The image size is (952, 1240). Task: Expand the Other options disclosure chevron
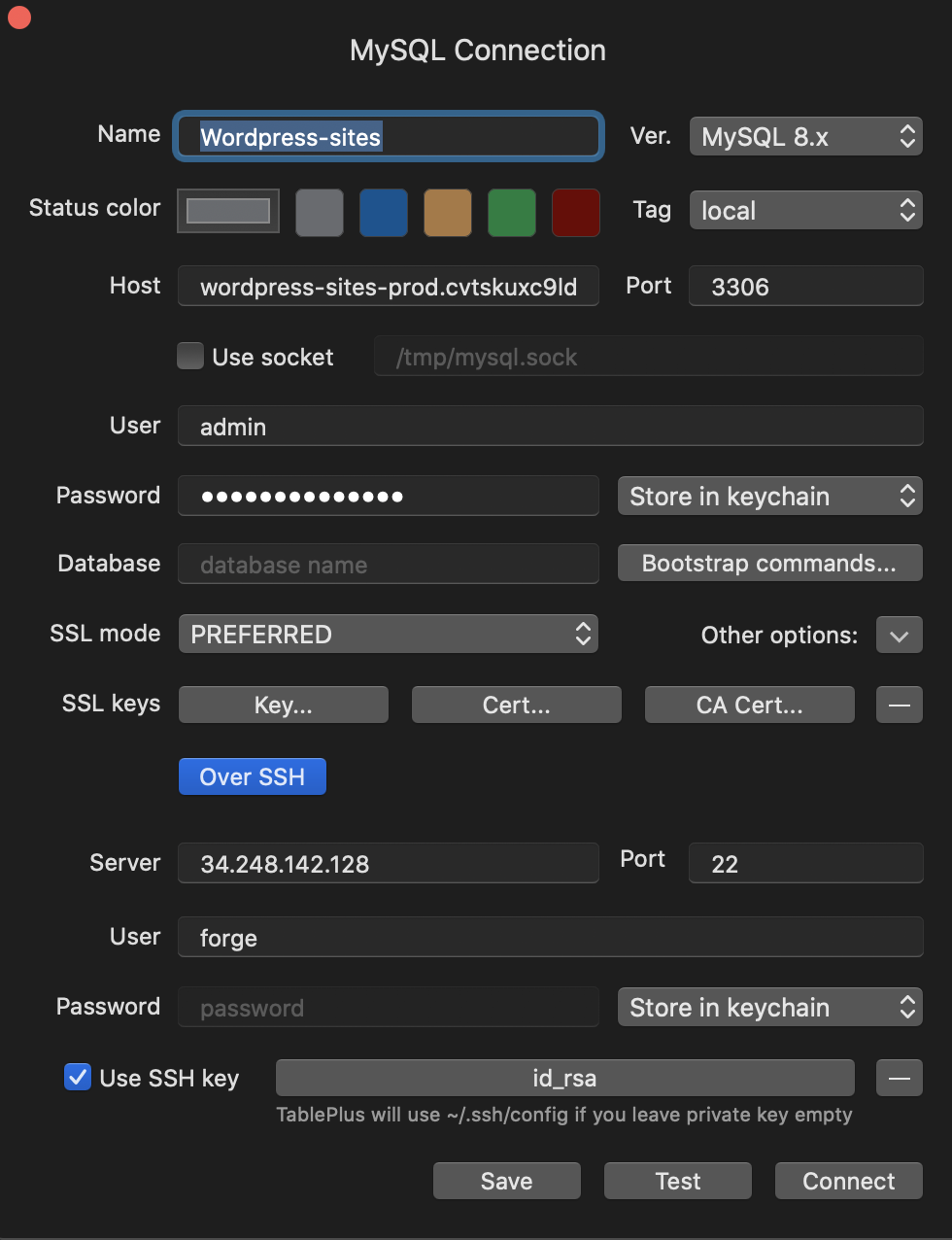(899, 635)
